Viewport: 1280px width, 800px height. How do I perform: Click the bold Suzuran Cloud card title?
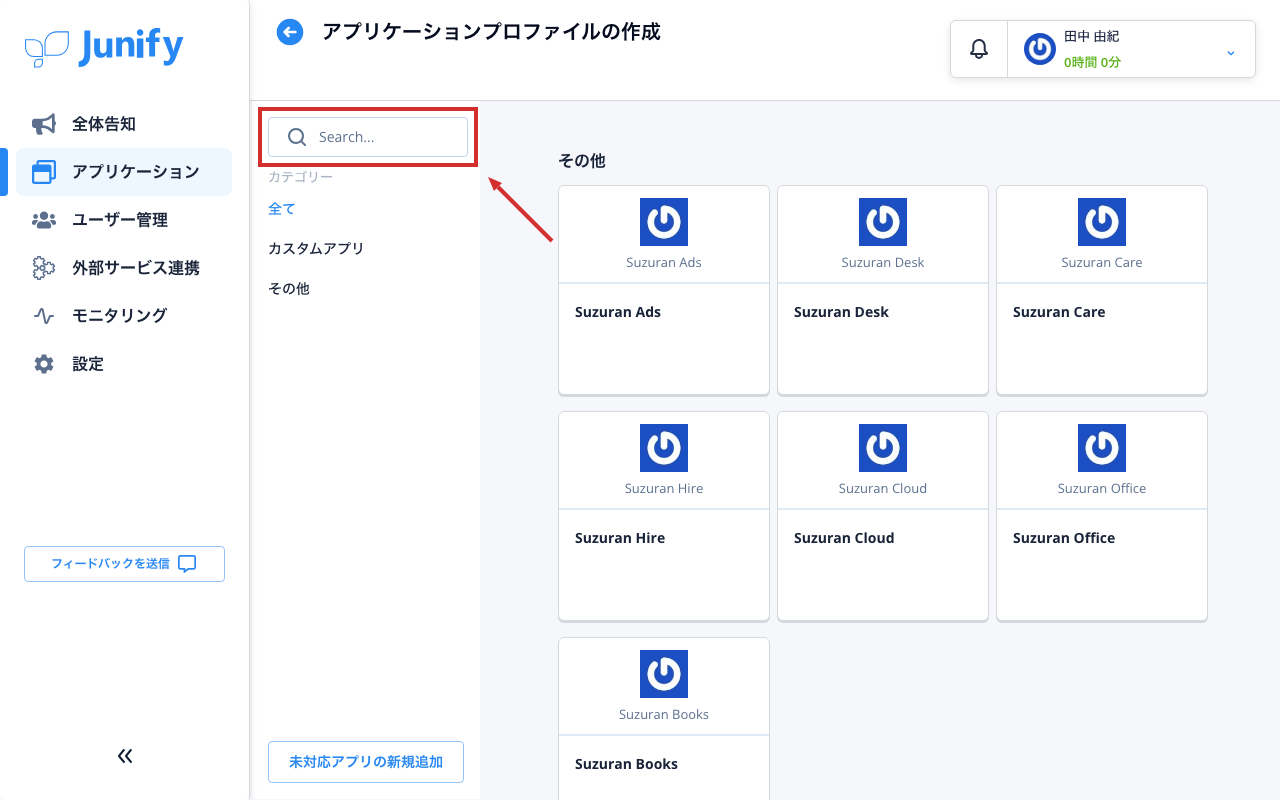click(844, 538)
